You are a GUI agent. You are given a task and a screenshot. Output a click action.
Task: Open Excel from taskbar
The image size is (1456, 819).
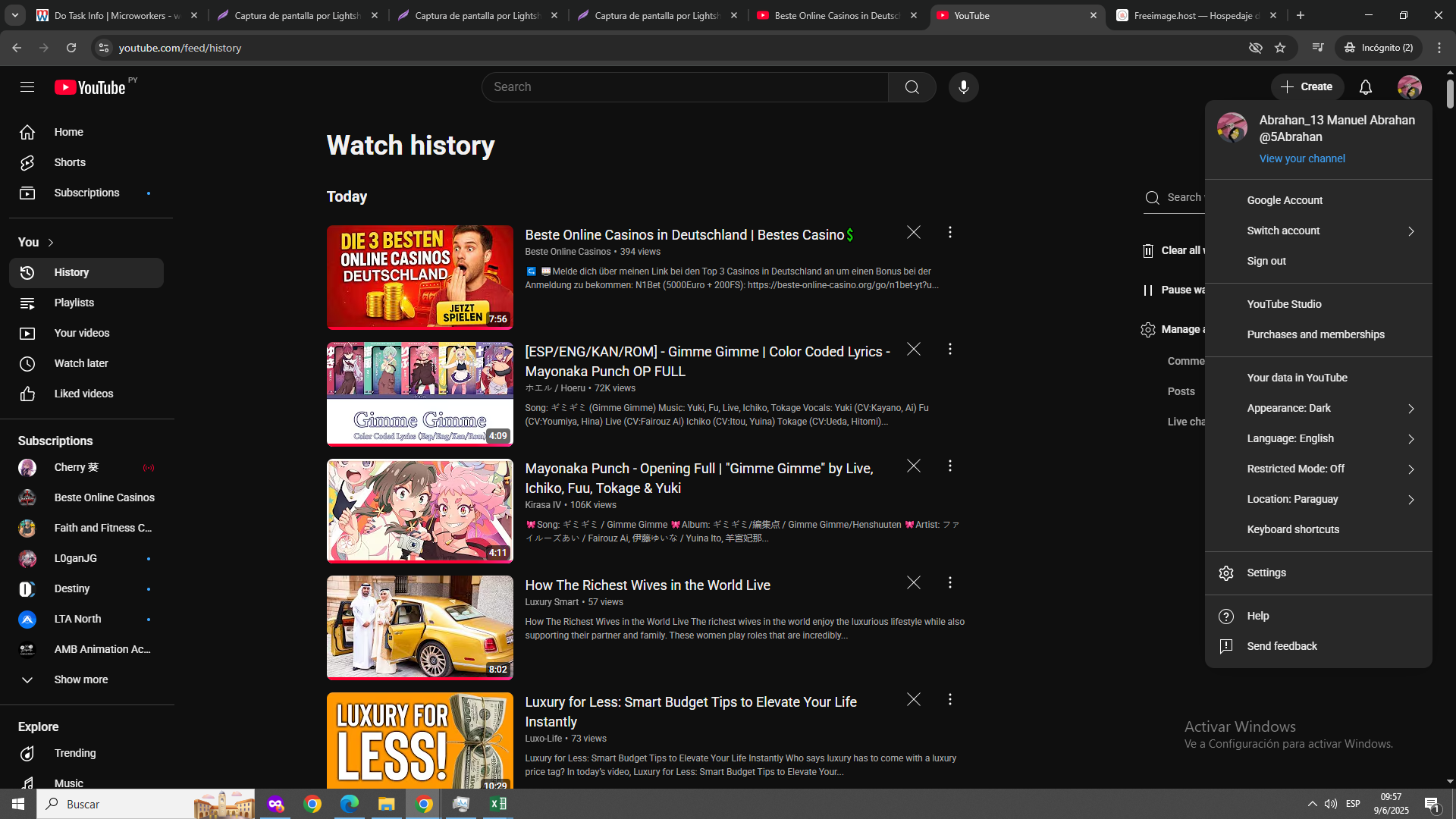(498, 804)
